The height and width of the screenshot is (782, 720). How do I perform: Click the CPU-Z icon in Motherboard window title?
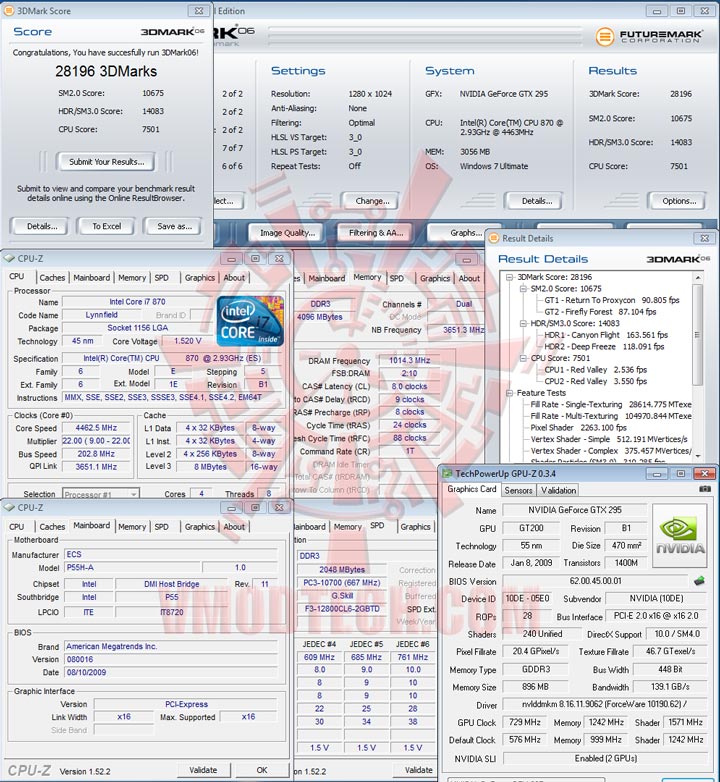coord(9,507)
